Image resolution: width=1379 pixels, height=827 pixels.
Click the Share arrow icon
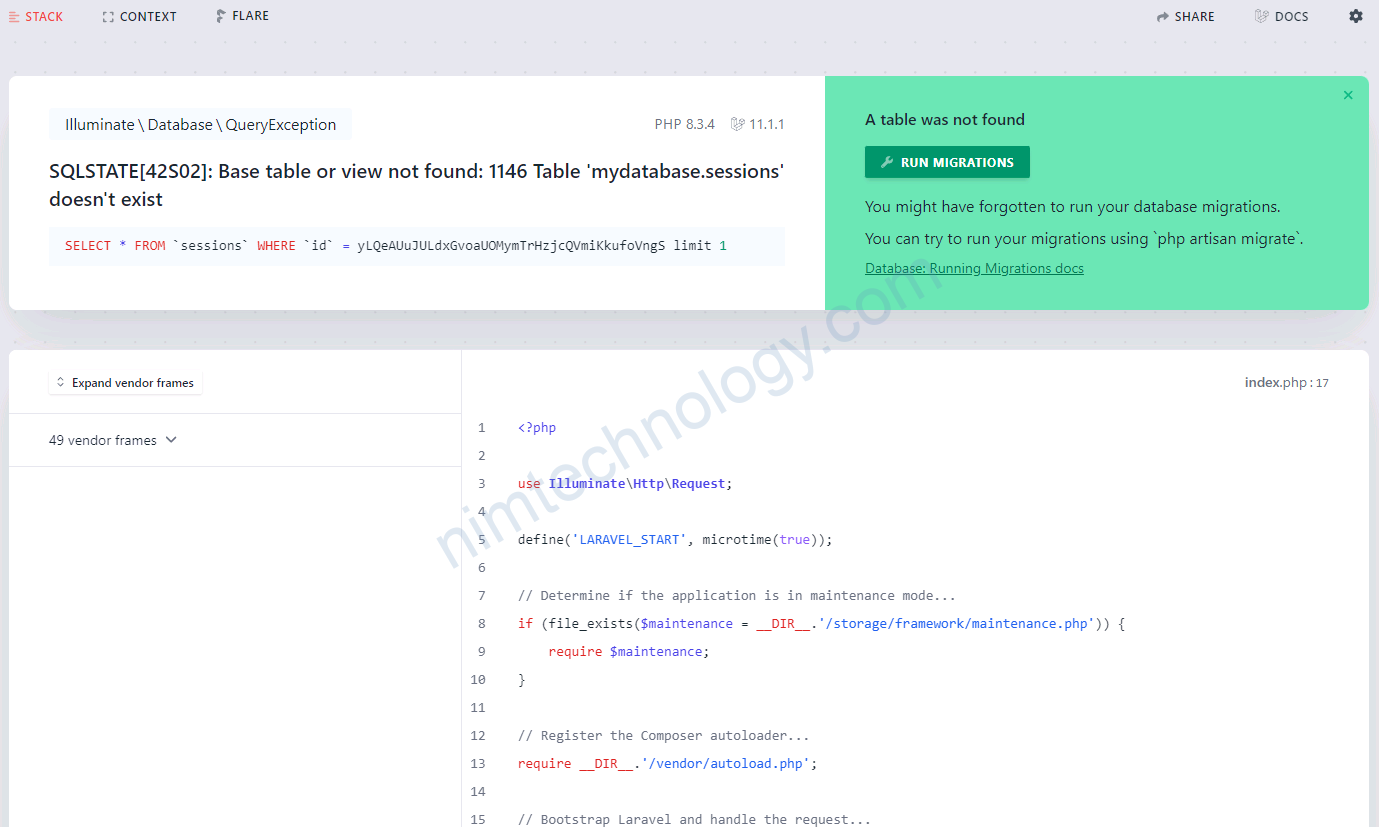click(1163, 17)
